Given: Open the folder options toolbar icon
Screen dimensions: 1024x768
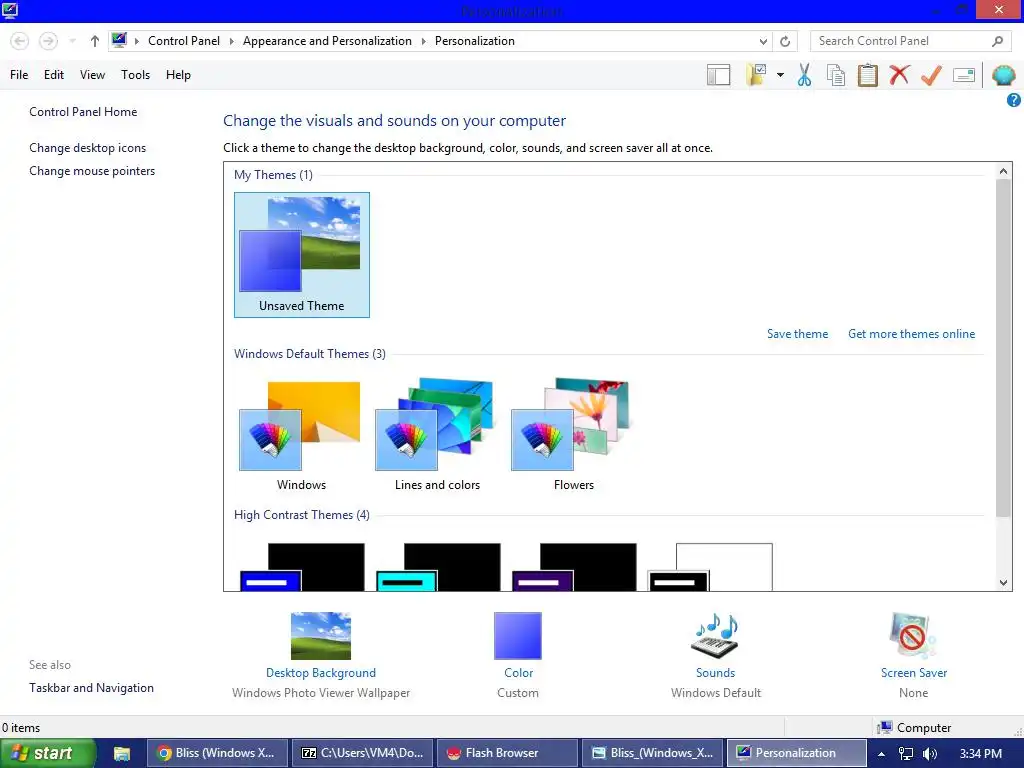Looking at the screenshot, I should pyautogui.click(x=757, y=75).
